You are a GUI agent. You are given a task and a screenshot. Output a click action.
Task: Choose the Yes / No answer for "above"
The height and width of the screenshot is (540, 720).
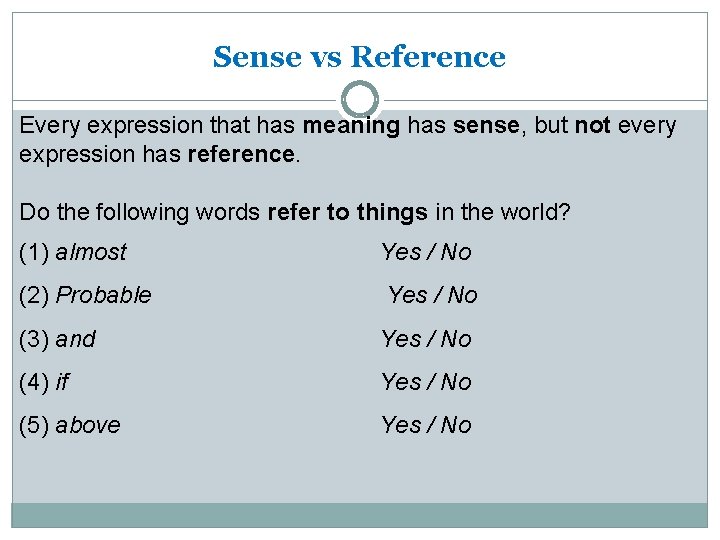(x=426, y=425)
